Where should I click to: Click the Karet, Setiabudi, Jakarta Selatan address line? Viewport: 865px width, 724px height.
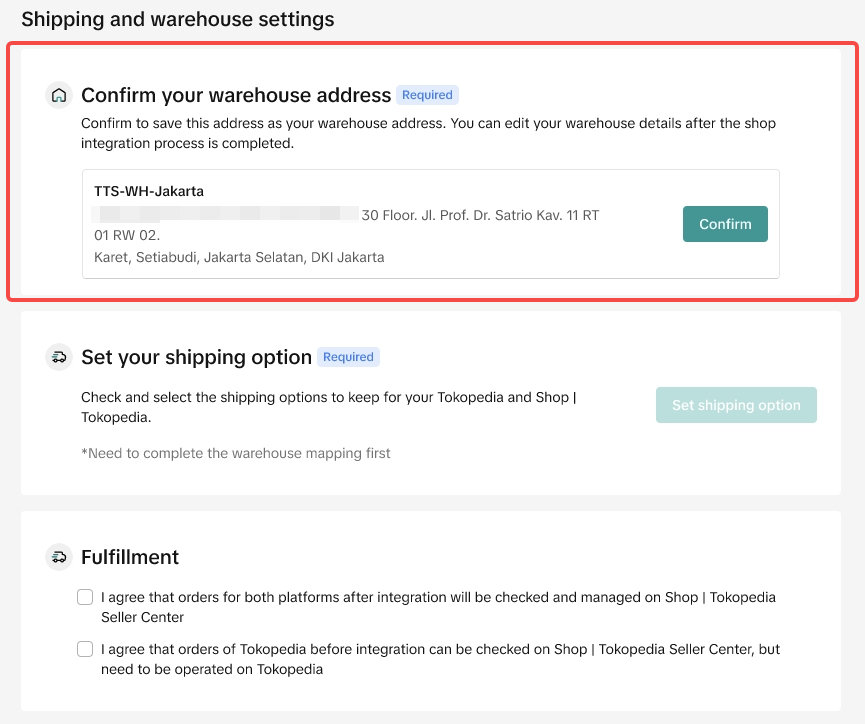pyautogui.click(x=239, y=257)
